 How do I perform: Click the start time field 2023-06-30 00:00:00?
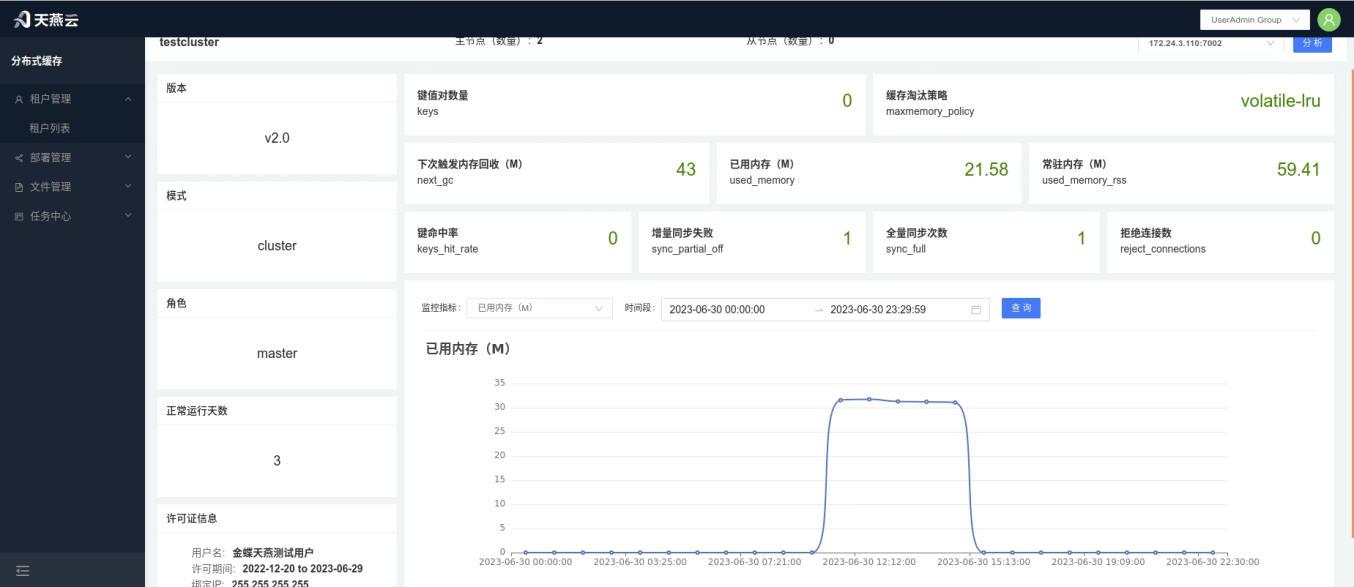717,309
